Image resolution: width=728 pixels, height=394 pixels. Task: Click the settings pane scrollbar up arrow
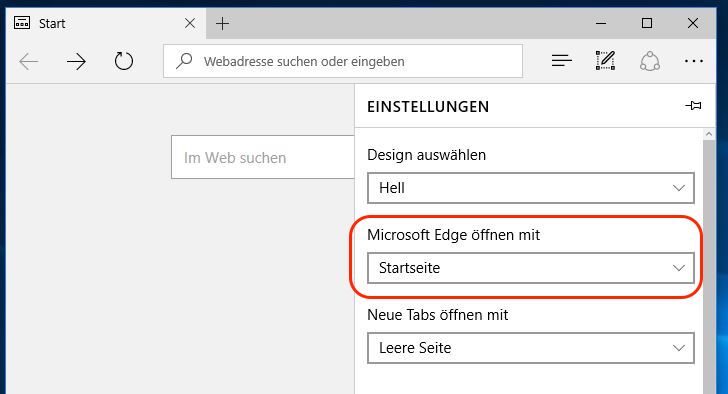(708, 134)
